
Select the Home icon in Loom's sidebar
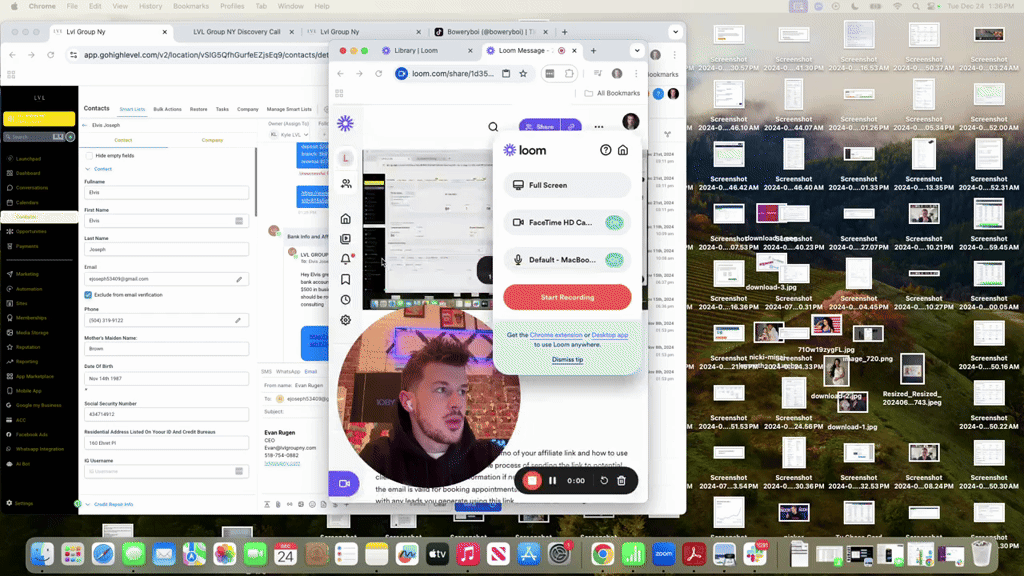(x=345, y=218)
